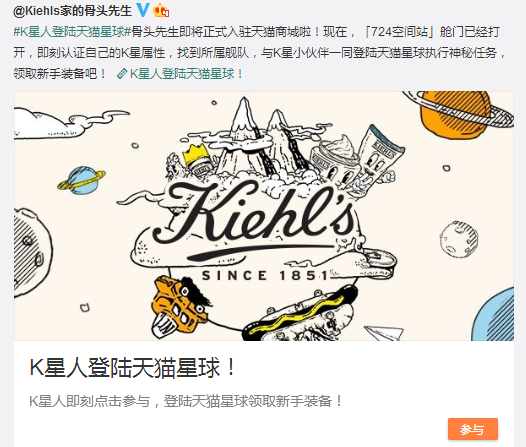Click the SINCE 1851 text in banner
Screen dimensions: 526x447
point(265,276)
